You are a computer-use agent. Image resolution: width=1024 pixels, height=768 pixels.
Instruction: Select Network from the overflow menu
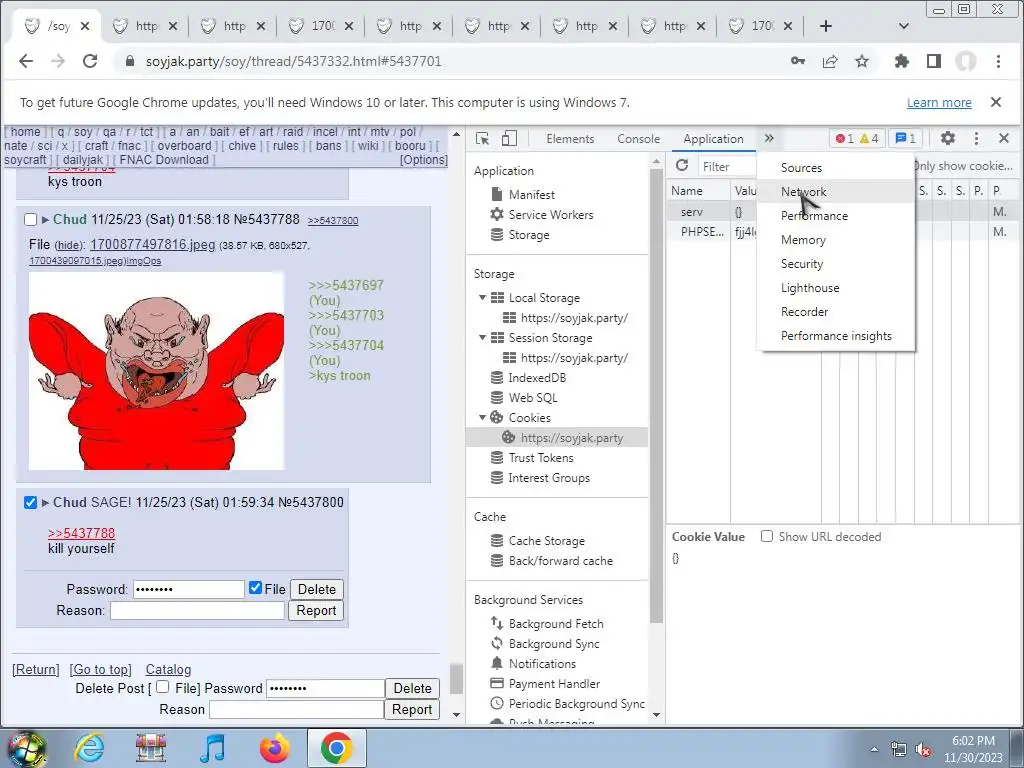tap(835, 192)
